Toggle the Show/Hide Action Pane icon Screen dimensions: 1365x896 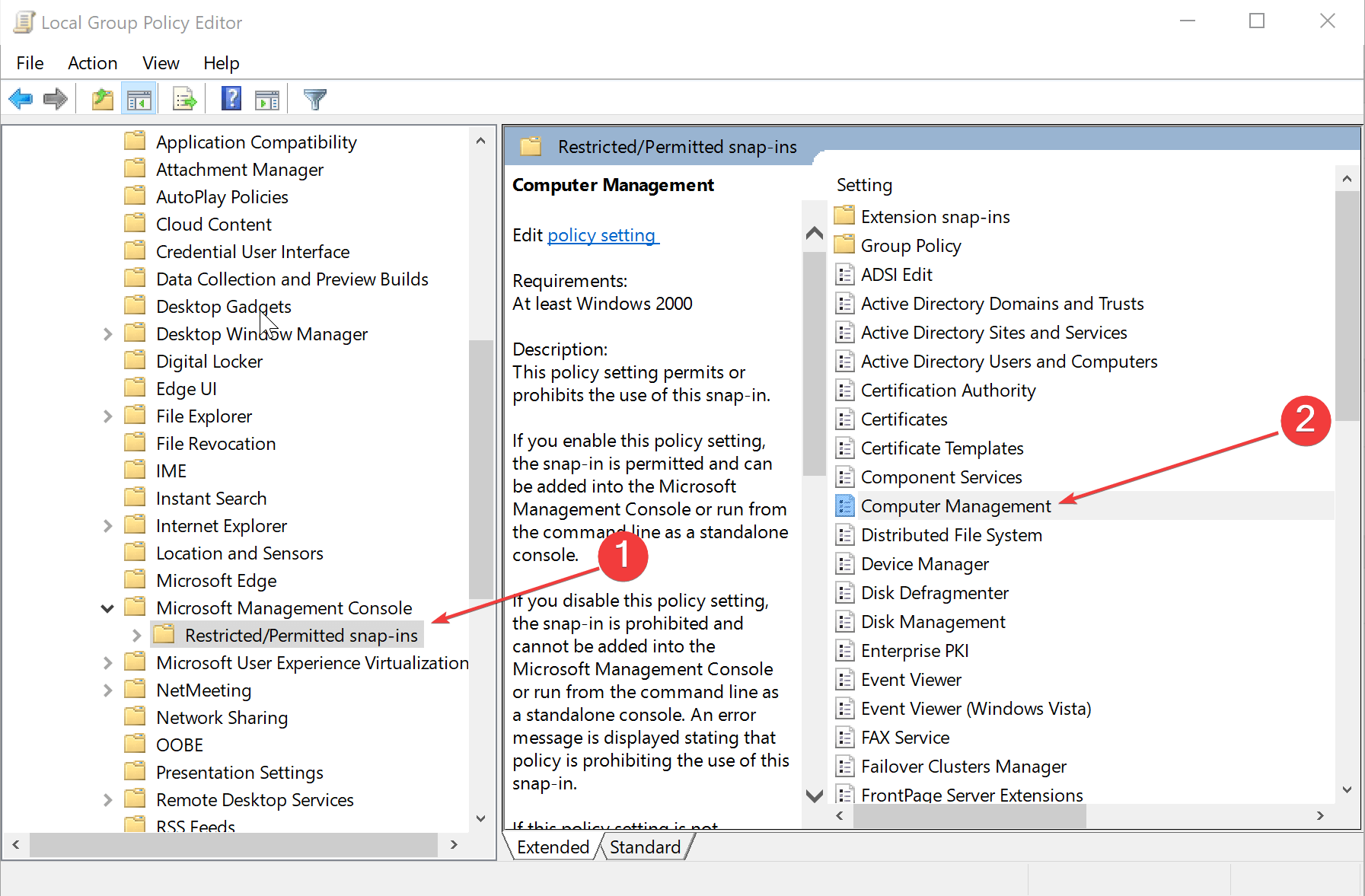coord(267,99)
